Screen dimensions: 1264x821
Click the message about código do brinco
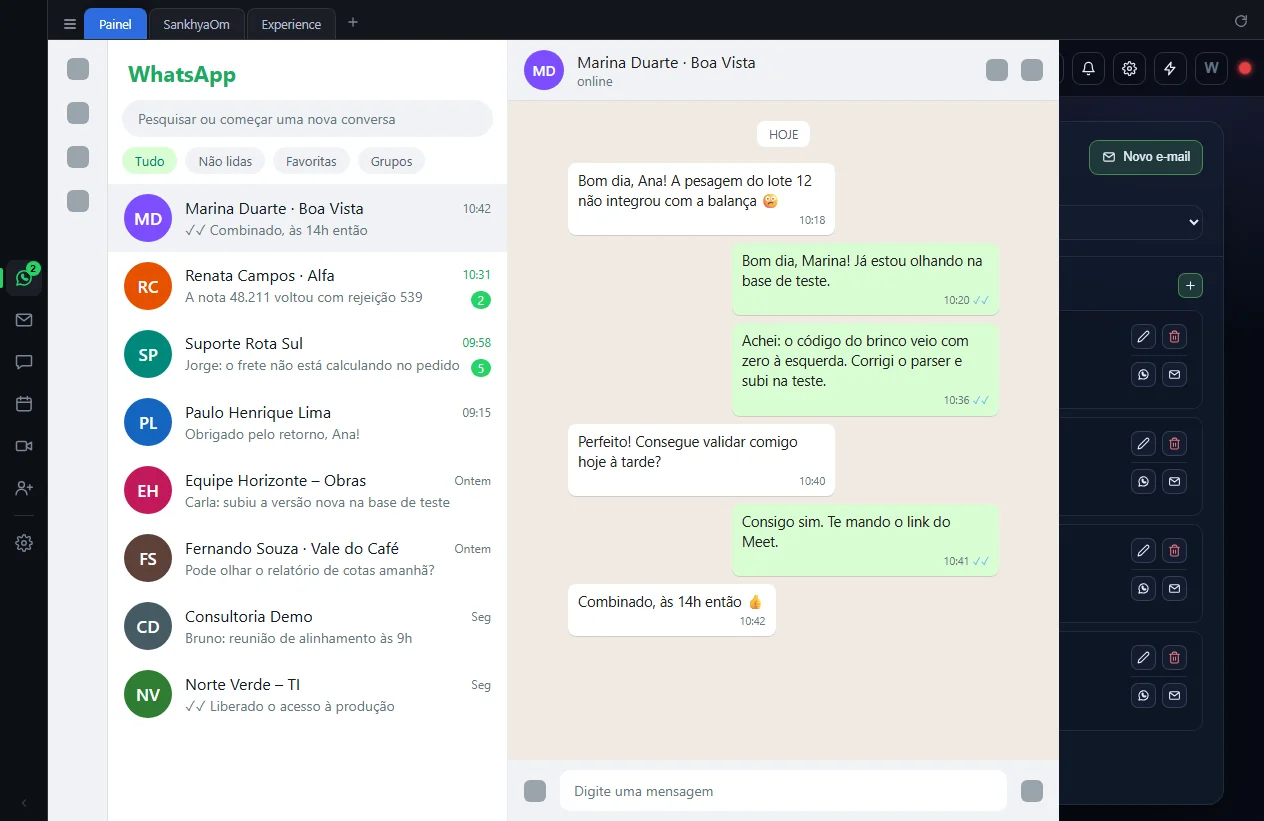point(865,369)
